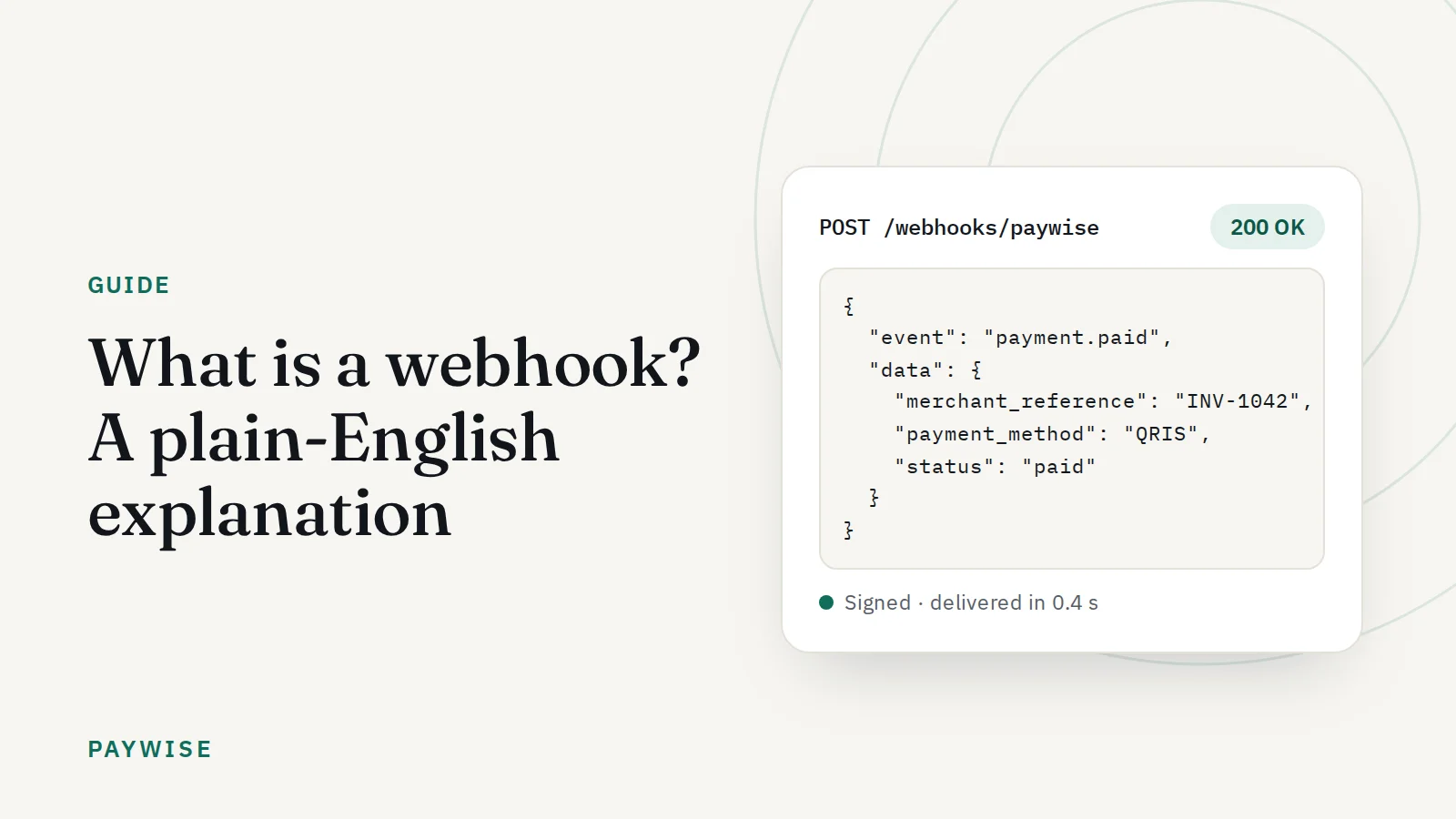1456x819 pixels.
Task: Click "Signed · delivered in 0.4 s" text
Action: 971,602
